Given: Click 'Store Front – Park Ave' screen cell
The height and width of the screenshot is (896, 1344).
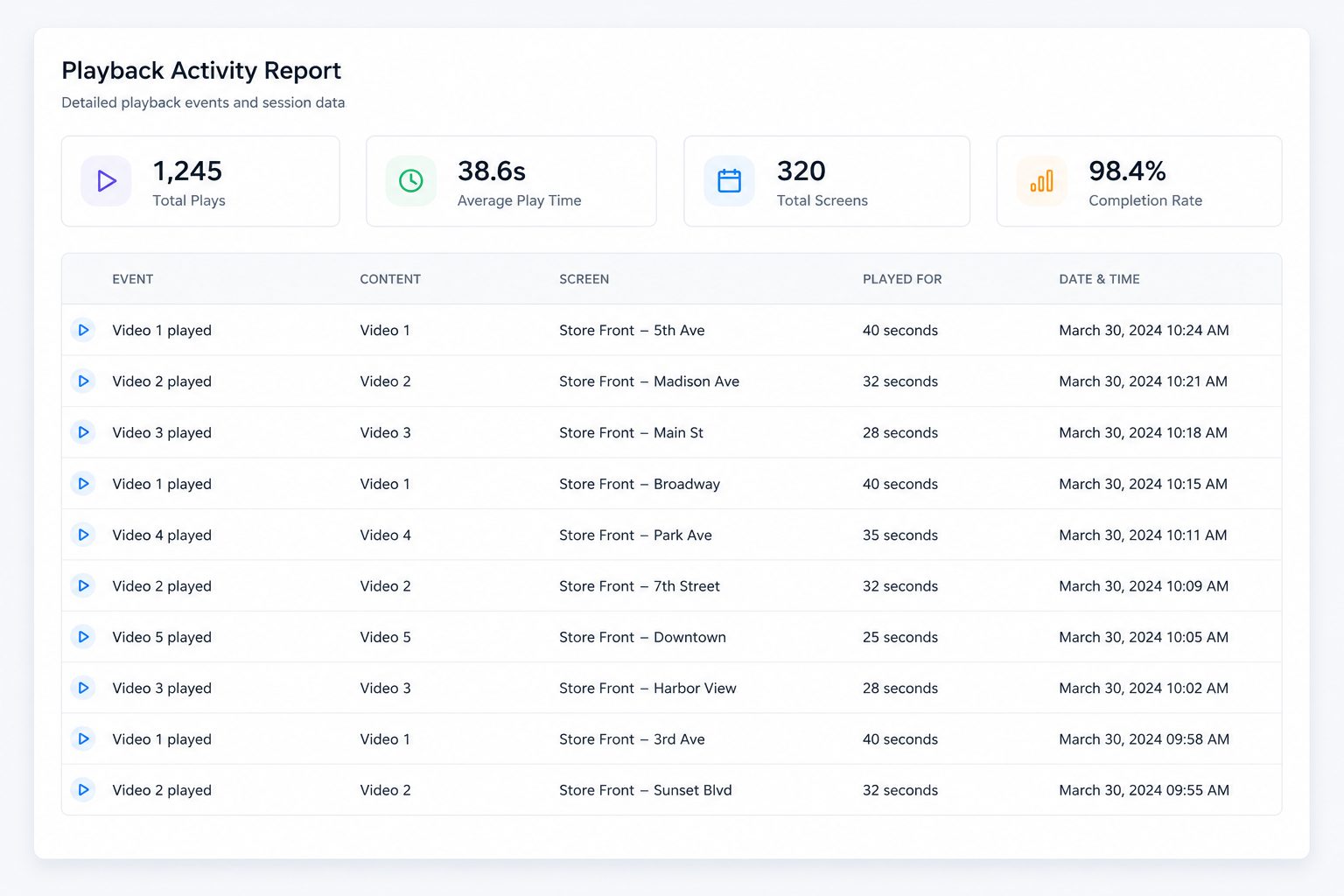Looking at the screenshot, I should point(635,535).
